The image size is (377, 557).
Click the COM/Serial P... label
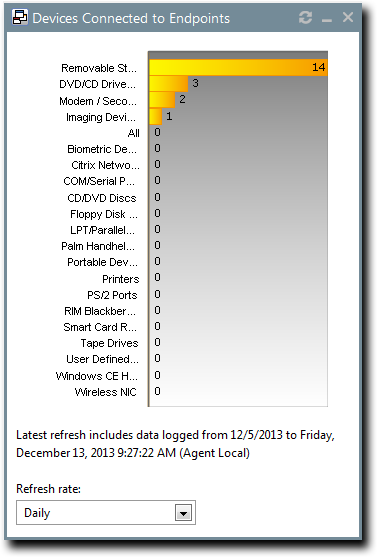pyautogui.click(x=99, y=181)
